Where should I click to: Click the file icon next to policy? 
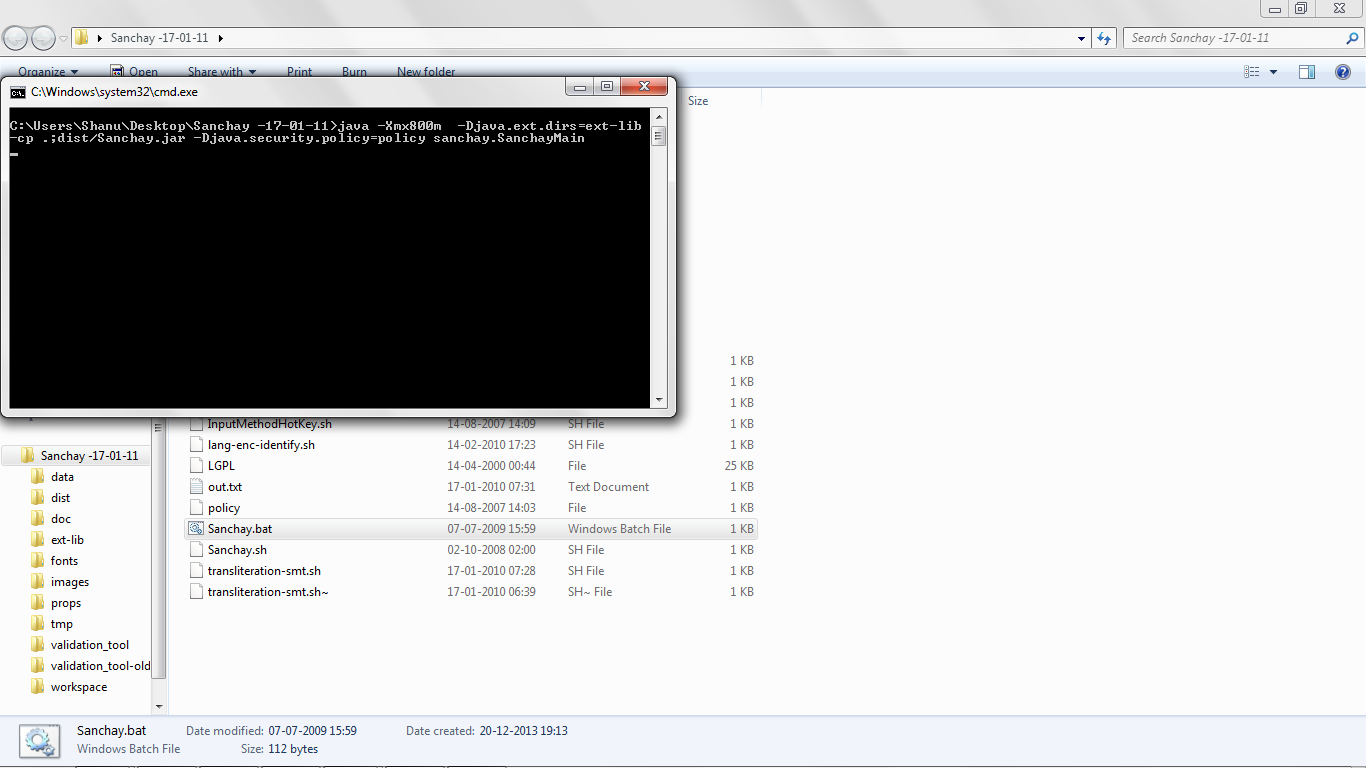pyautogui.click(x=198, y=508)
